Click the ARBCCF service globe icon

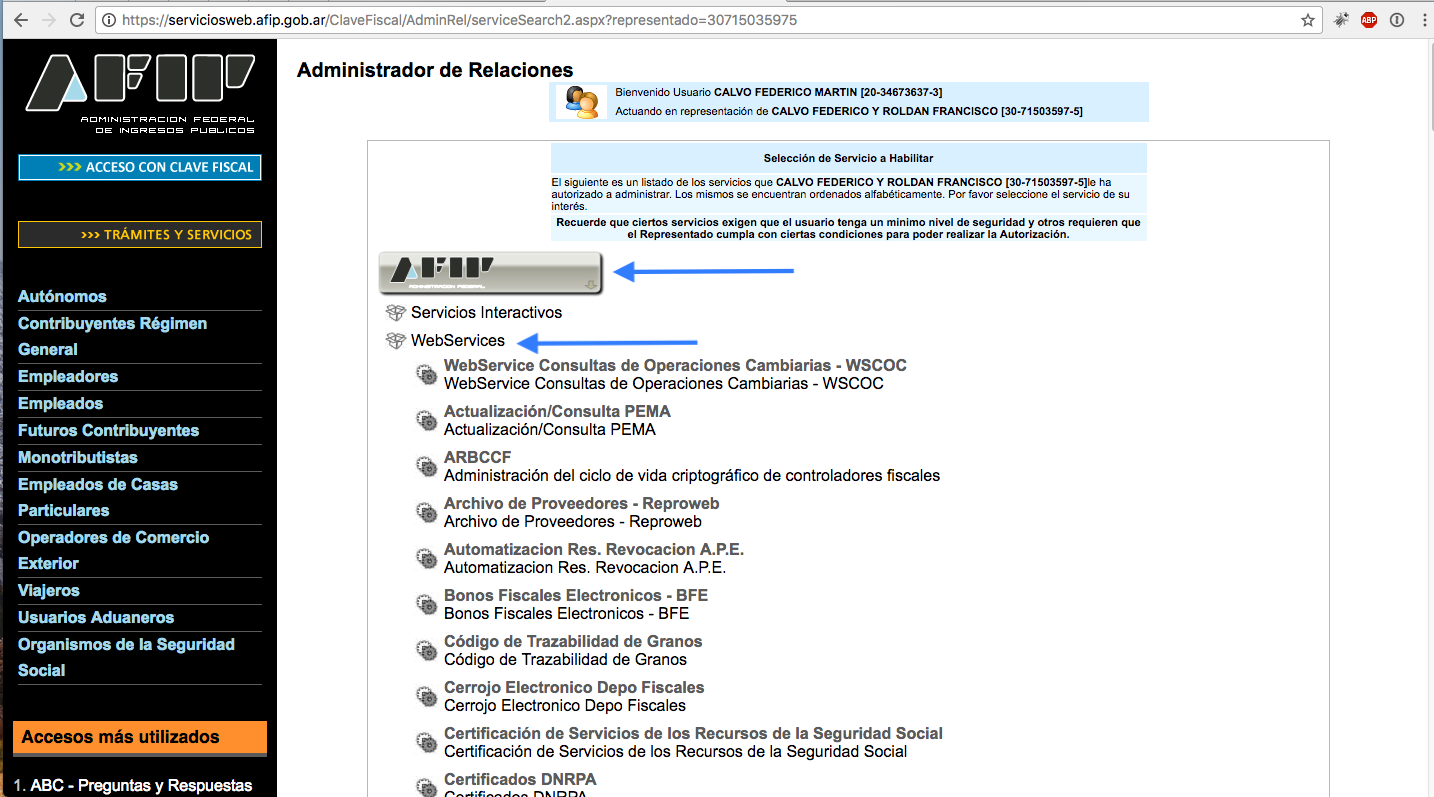426,465
